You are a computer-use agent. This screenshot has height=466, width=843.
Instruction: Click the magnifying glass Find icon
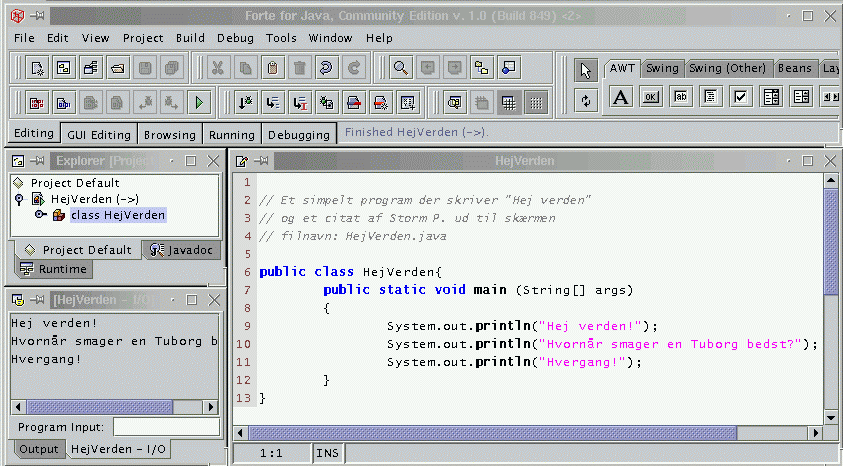pyautogui.click(x=399, y=68)
